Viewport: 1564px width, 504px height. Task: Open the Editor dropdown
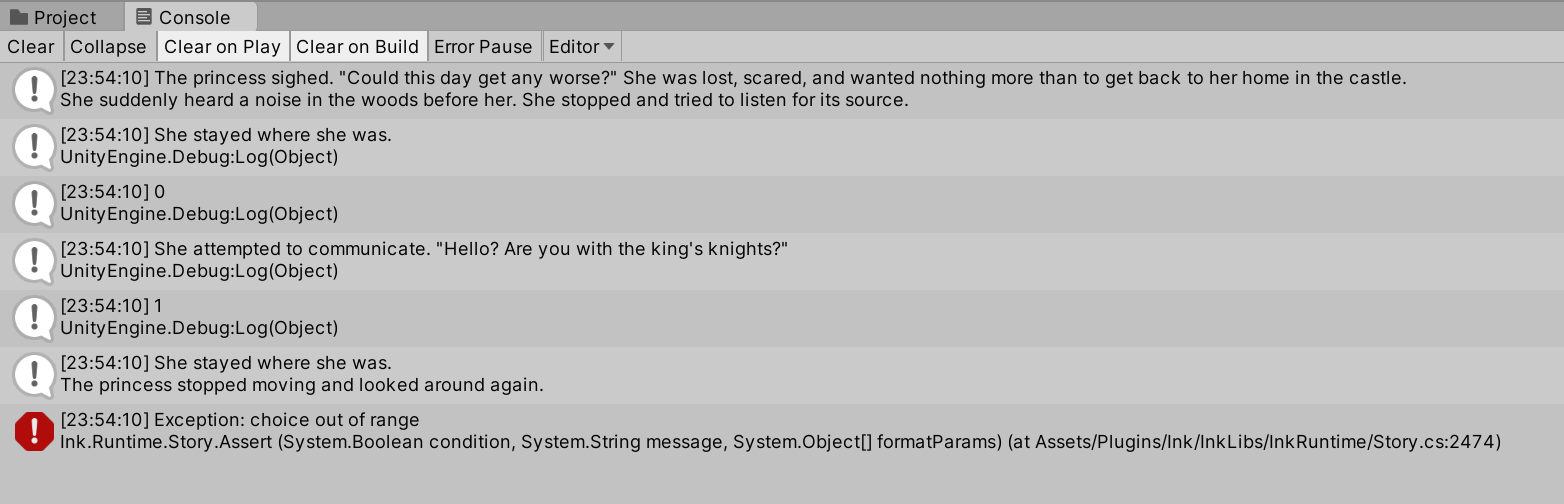coord(583,47)
